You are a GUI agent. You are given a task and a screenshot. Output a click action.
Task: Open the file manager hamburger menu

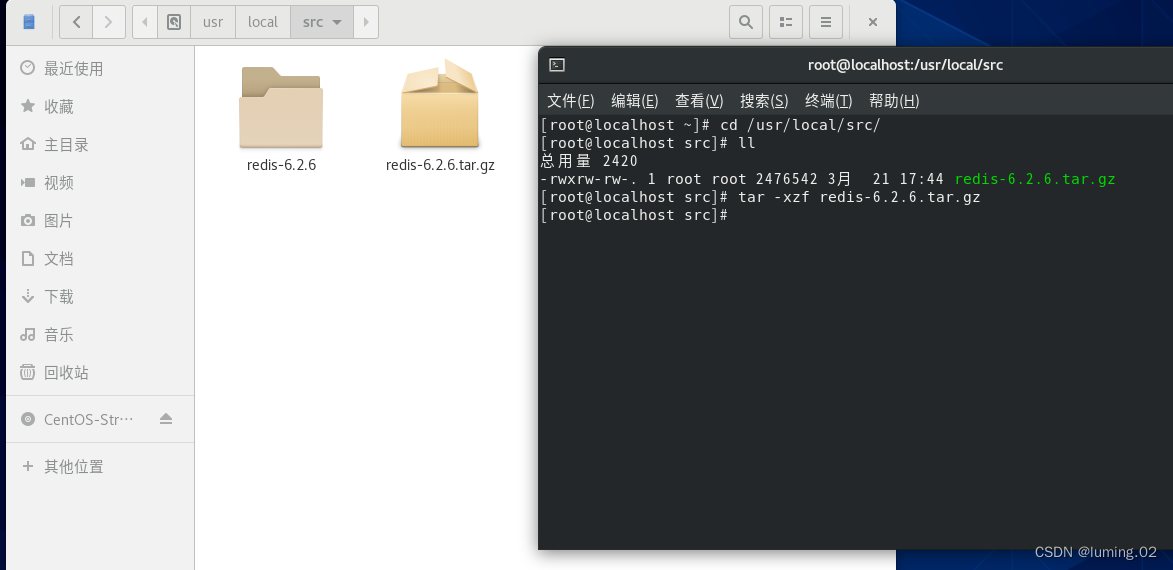(826, 22)
